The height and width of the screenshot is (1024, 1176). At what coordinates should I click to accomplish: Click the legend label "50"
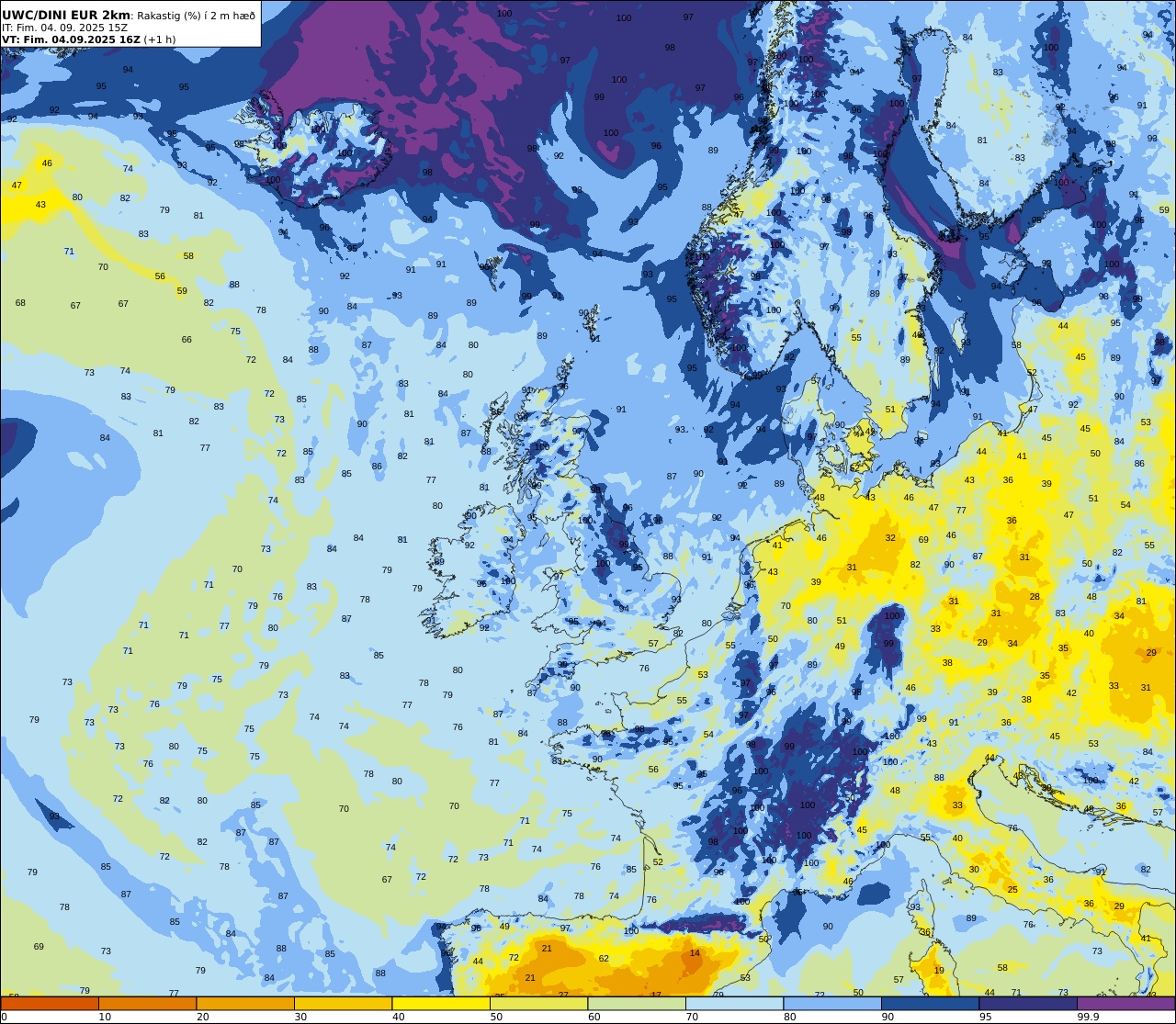point(496,1017)
